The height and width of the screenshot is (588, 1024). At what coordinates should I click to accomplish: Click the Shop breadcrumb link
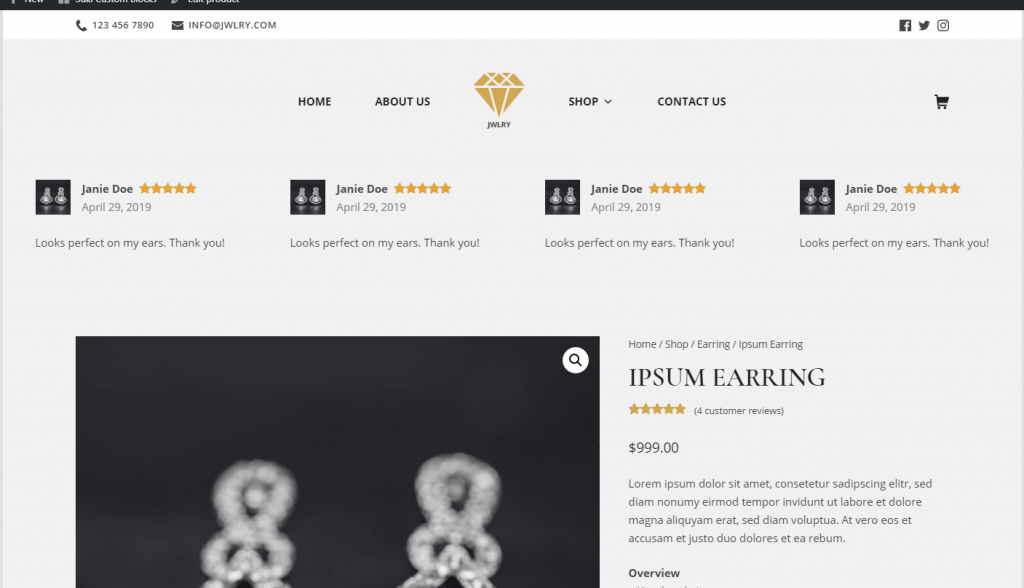(x=677, y=344)
